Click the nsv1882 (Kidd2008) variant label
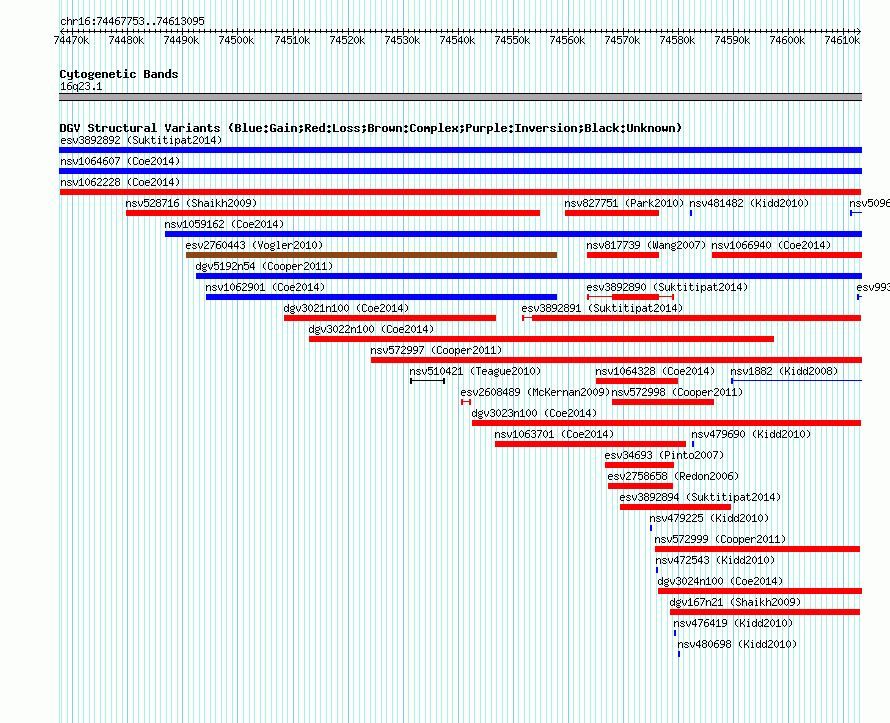The image size is (890, 723). tap(784, 371)
